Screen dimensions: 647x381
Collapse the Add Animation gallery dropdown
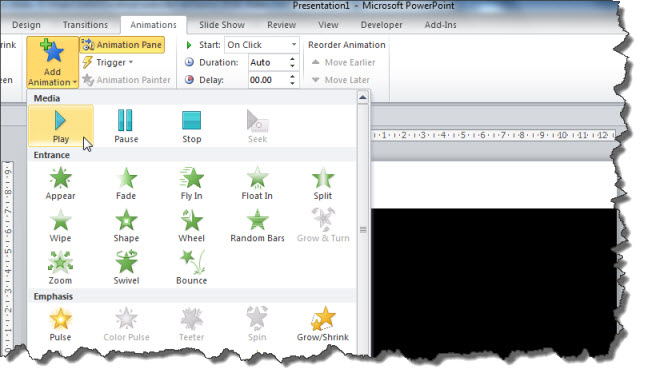(52, 62)
